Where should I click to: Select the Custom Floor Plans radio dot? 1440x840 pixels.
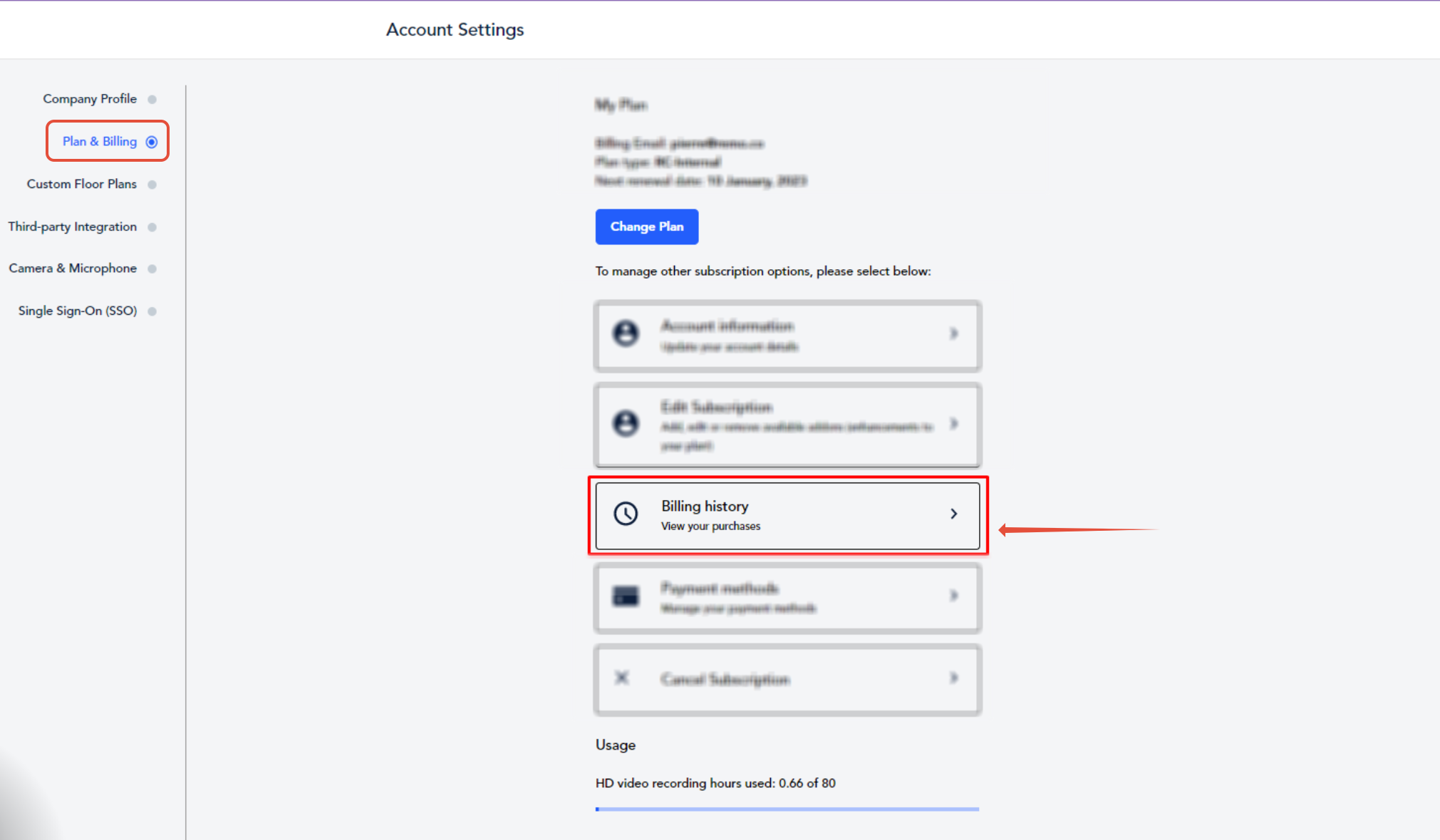click(x=152, y=185)
